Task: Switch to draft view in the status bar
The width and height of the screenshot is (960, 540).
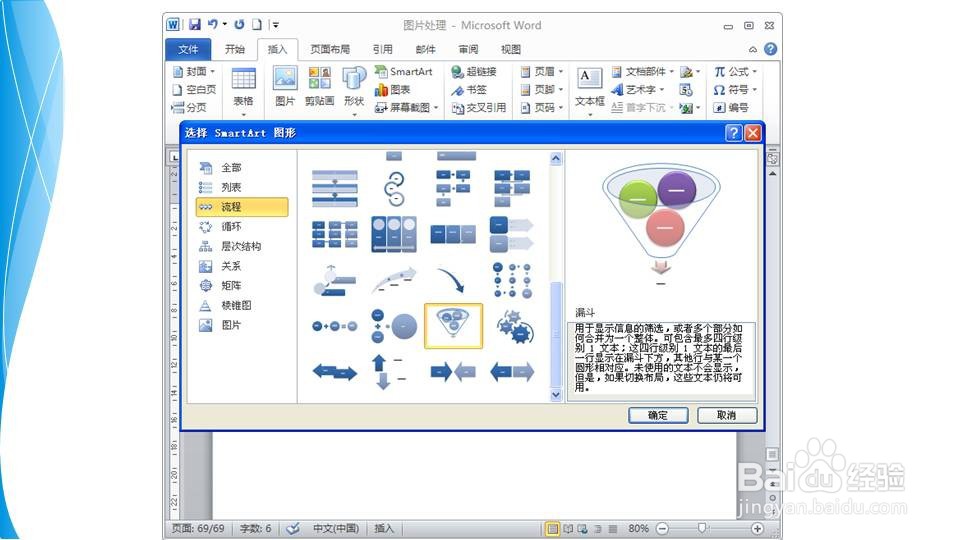Action: pos(612,528)
